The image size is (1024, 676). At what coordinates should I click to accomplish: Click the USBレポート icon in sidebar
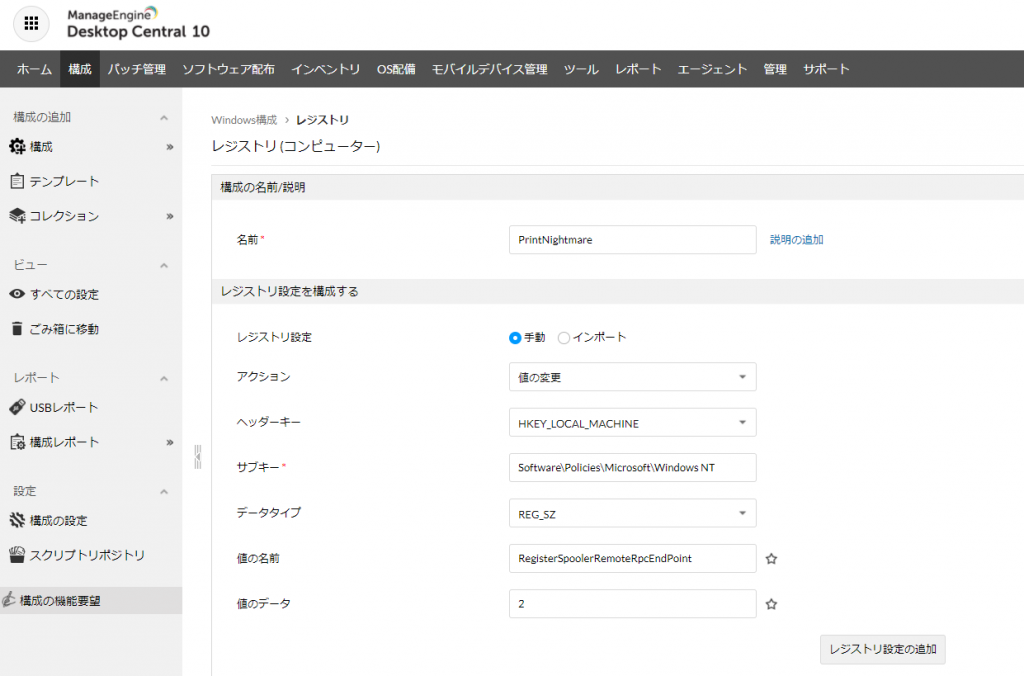pyautogui.click(x=17, y=407)
